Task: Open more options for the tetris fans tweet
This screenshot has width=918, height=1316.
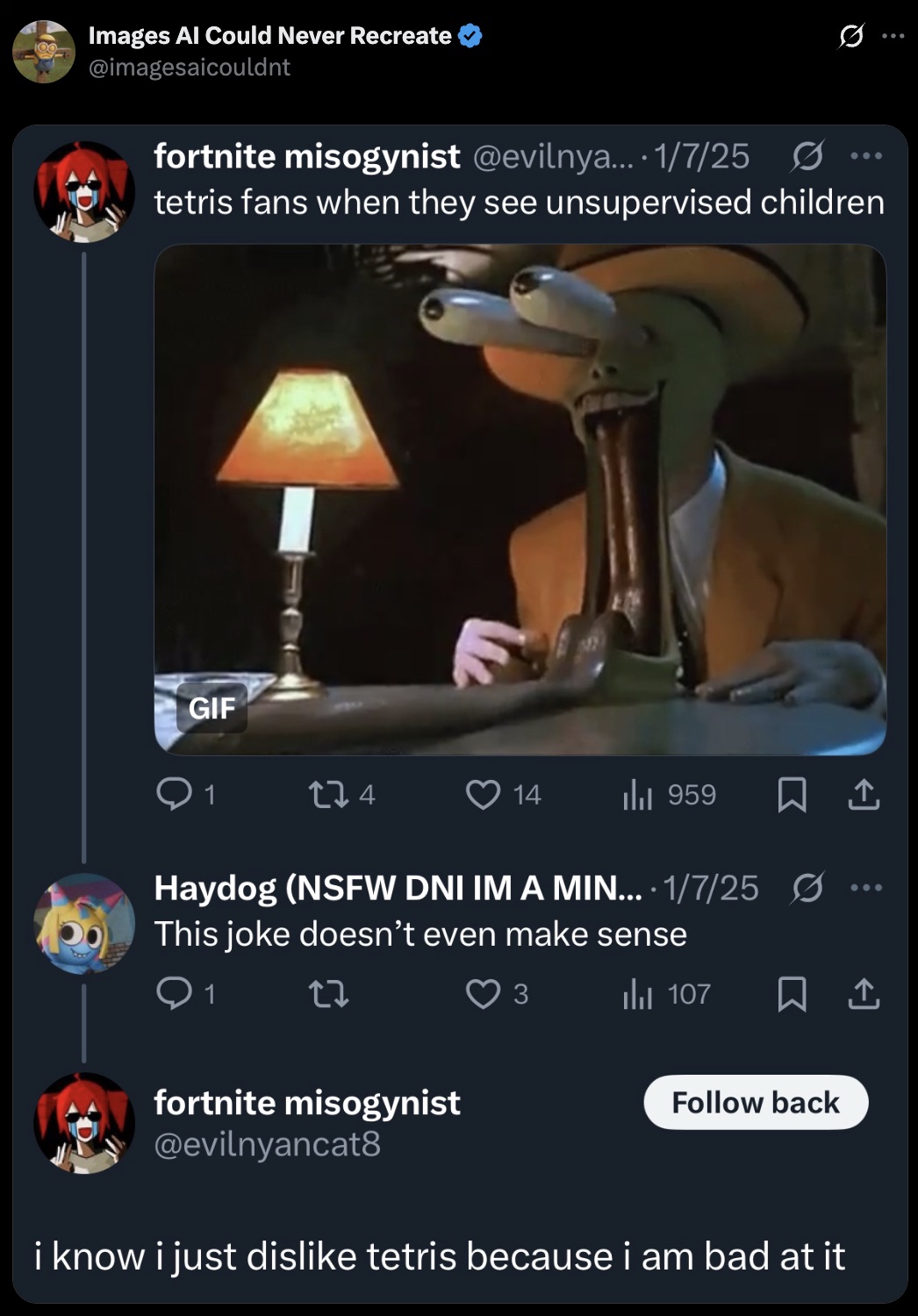Action: 867,157
